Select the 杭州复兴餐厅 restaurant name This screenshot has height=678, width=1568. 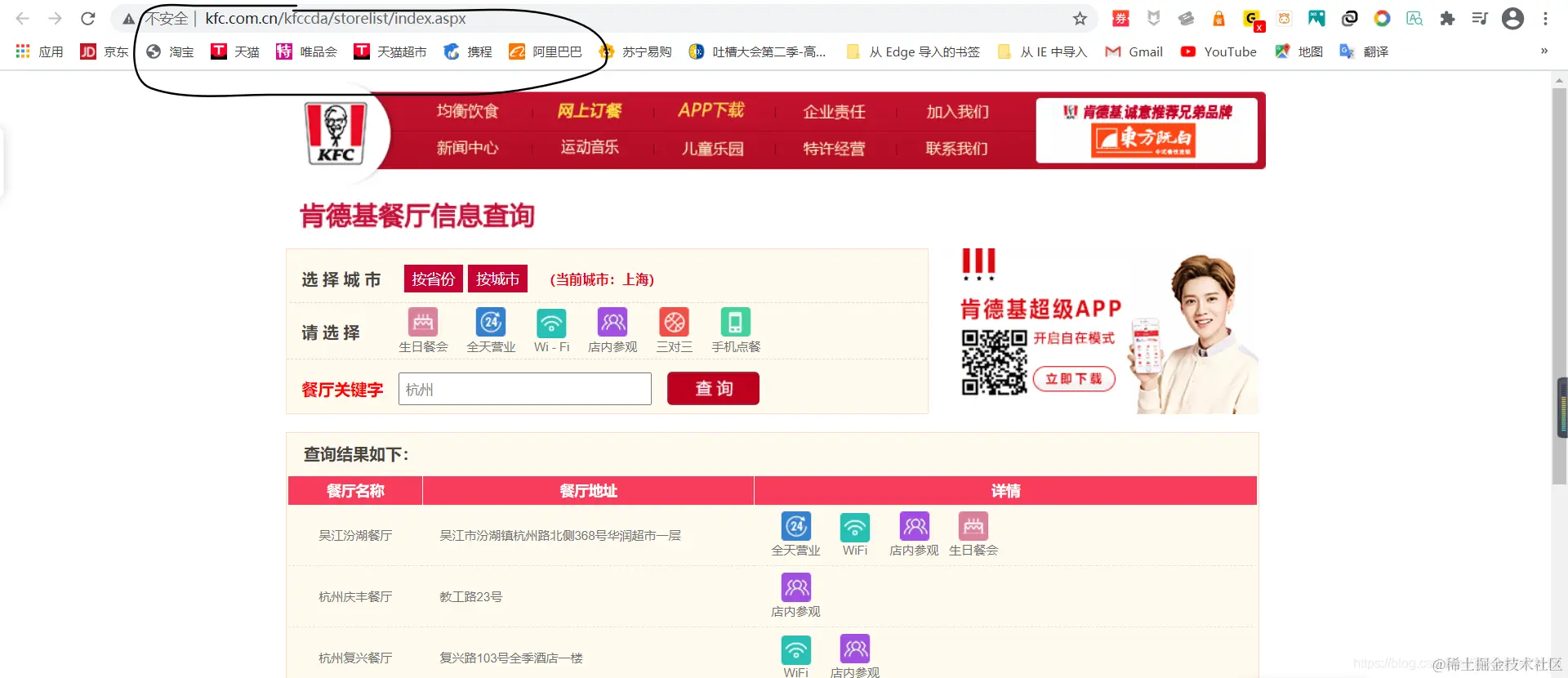[355, 658]
